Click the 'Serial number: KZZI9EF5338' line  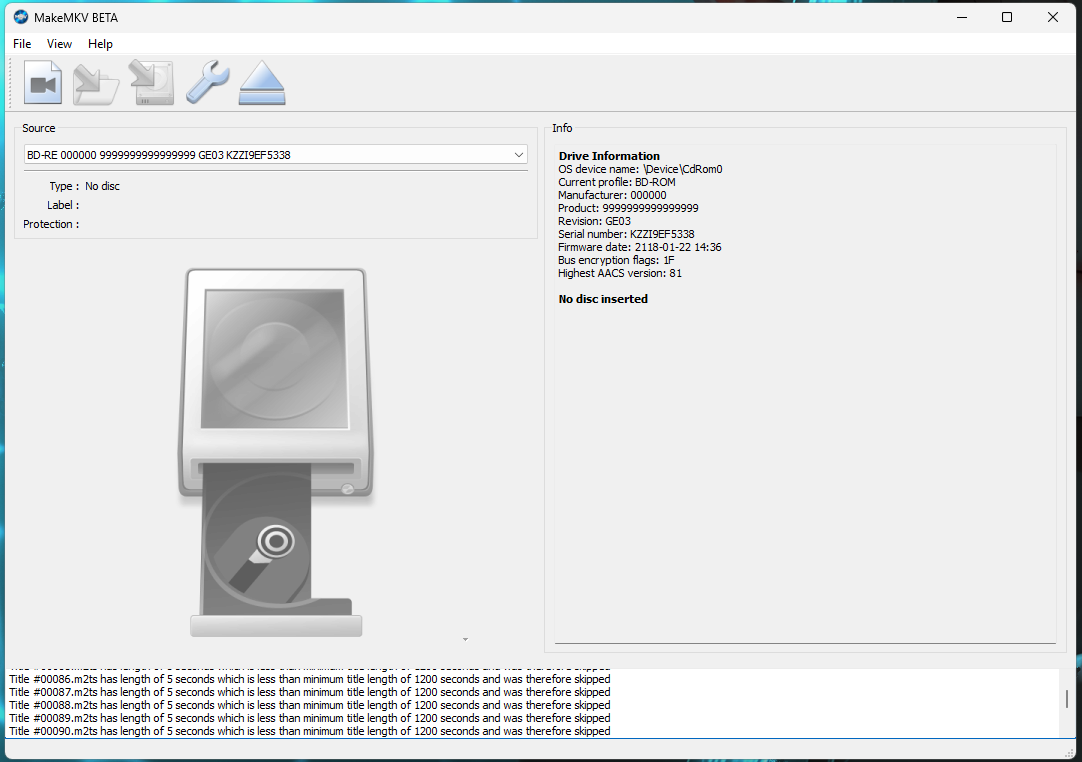[x=626, y=234]
